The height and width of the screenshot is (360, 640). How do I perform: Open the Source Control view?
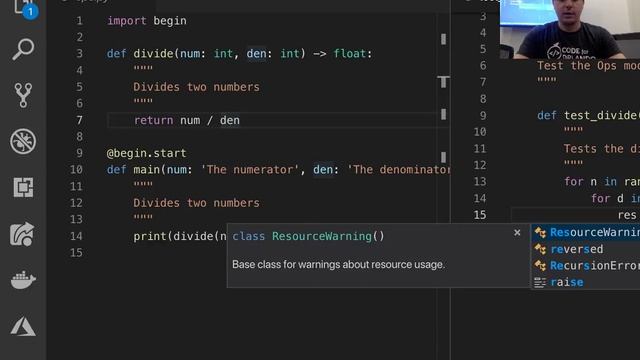[x=23, y=95]
